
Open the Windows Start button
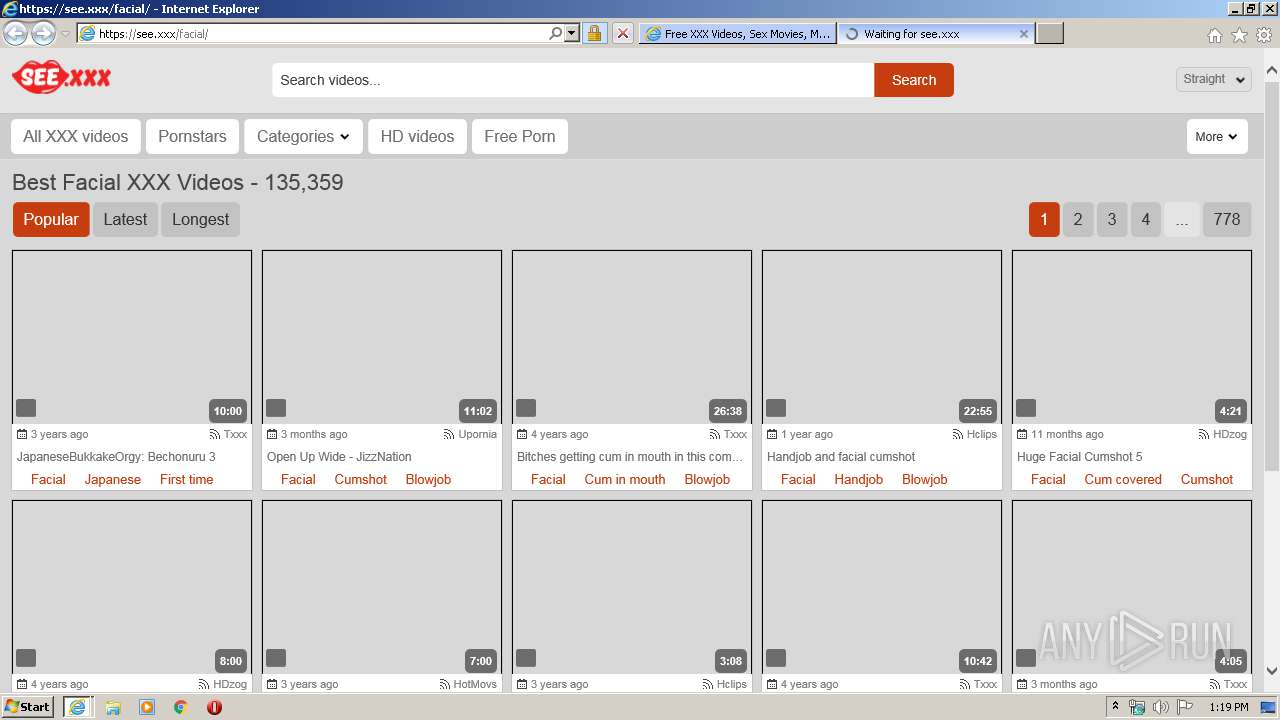pyautogui.click(x=28, y=706)
